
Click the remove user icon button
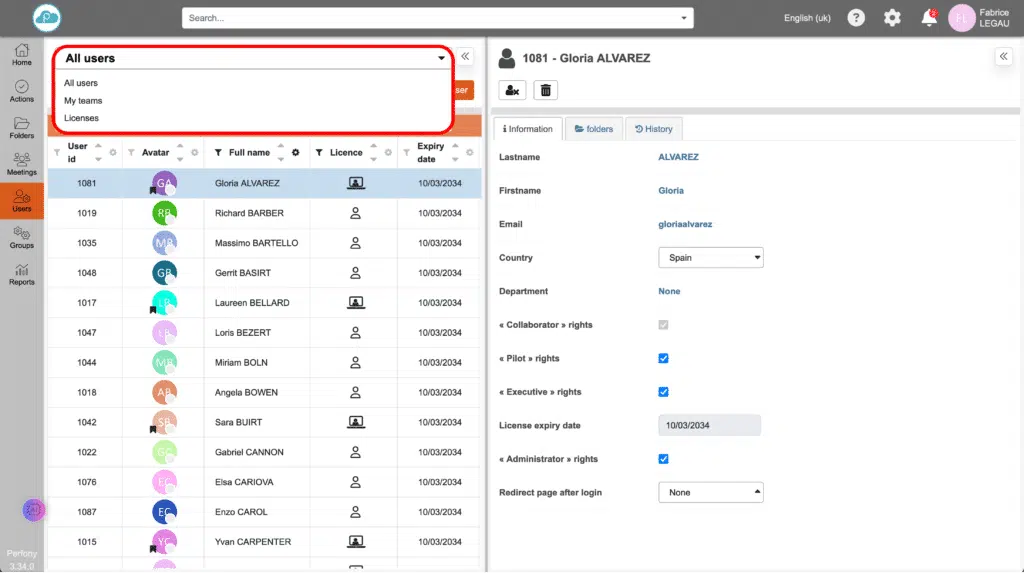point(512,90)
